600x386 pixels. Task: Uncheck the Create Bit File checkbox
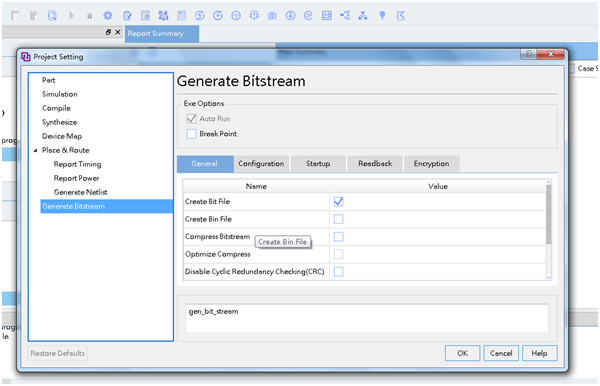click(338, 202)
